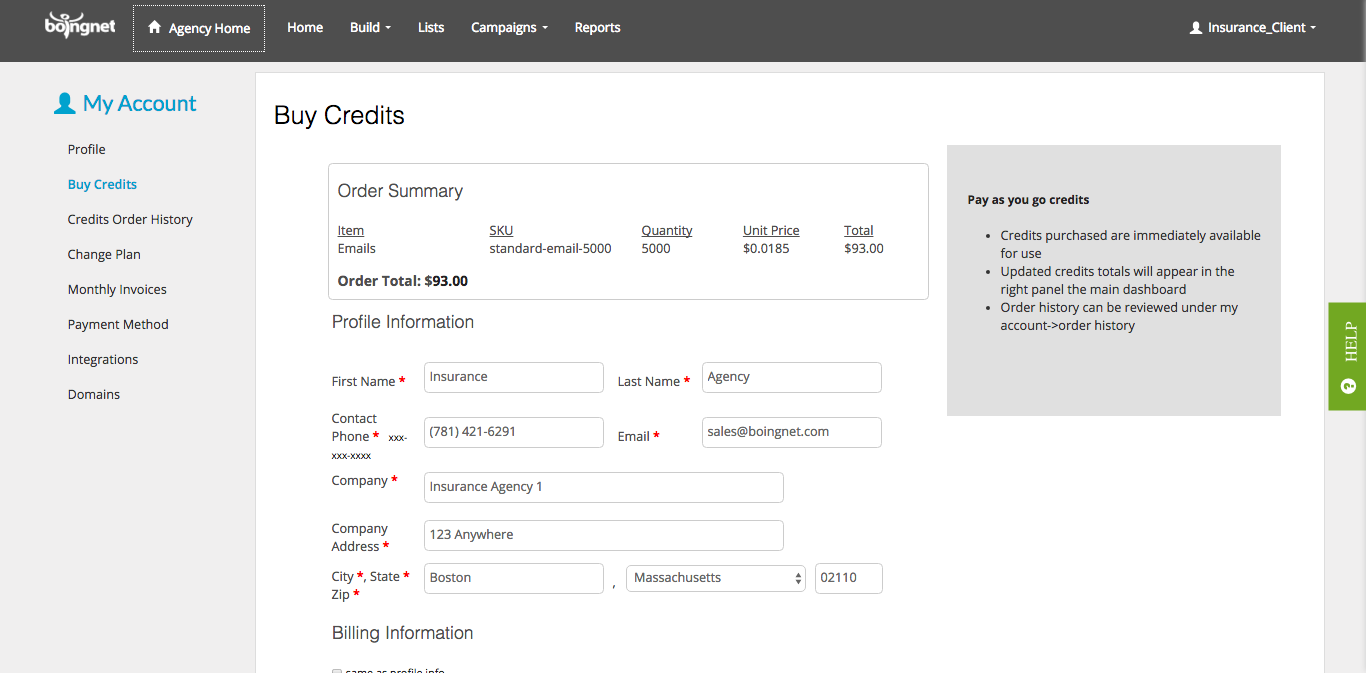Click the Company input field
Image resolution: width=1366 pixels, height=673 pixels.
[604, 487]
